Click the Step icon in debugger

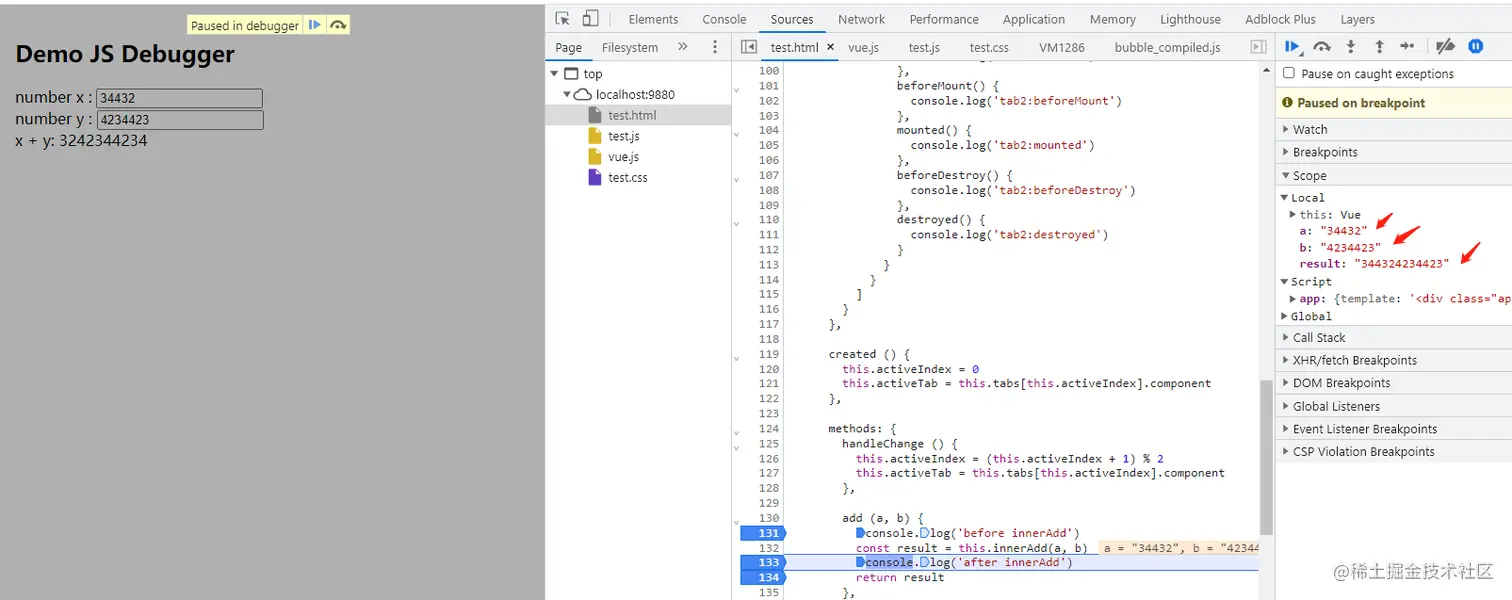tap(1407, 46)
